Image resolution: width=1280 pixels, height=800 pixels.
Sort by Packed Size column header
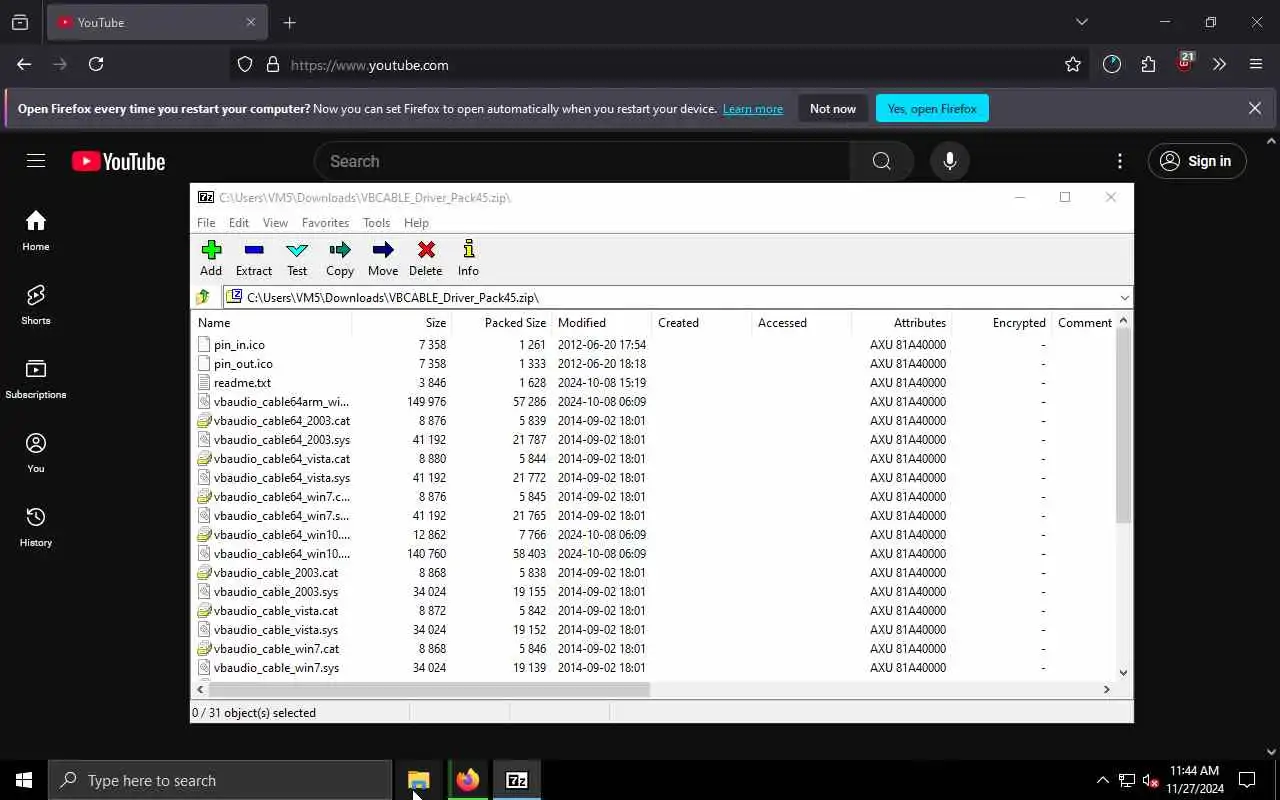pos(502,323)
